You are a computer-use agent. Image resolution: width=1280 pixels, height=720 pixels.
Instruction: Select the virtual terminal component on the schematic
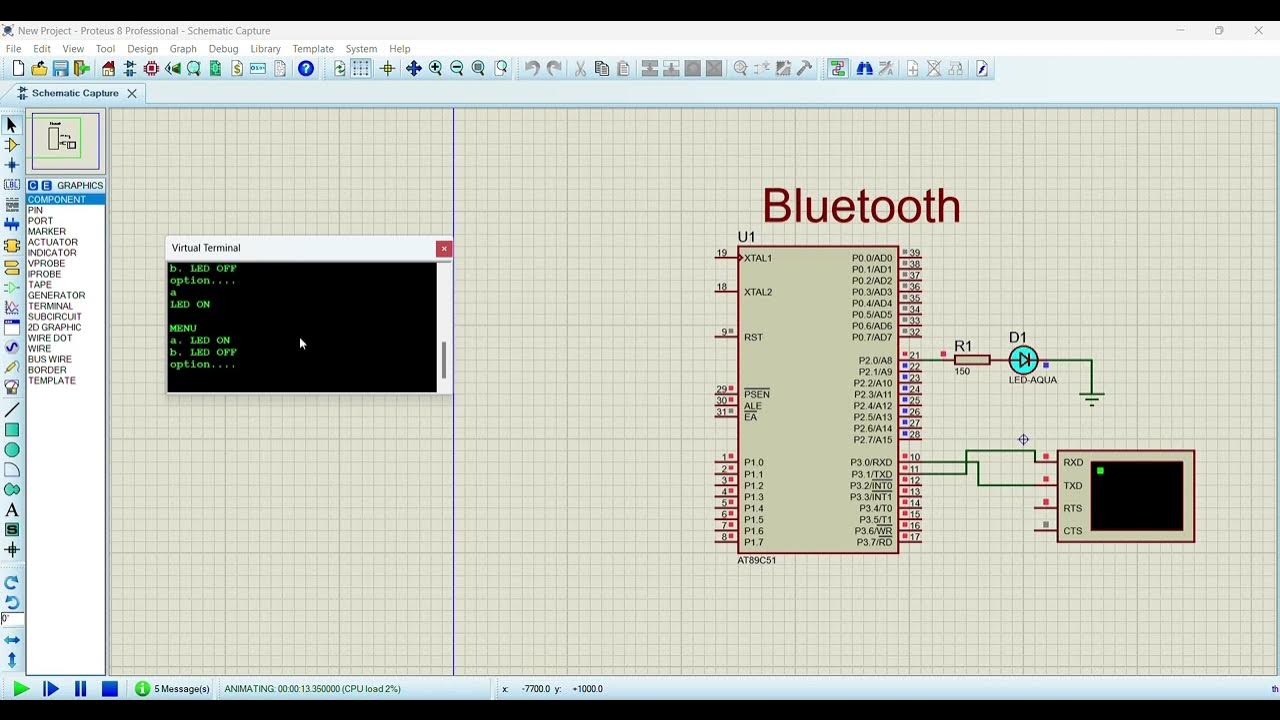point(1126,496)
